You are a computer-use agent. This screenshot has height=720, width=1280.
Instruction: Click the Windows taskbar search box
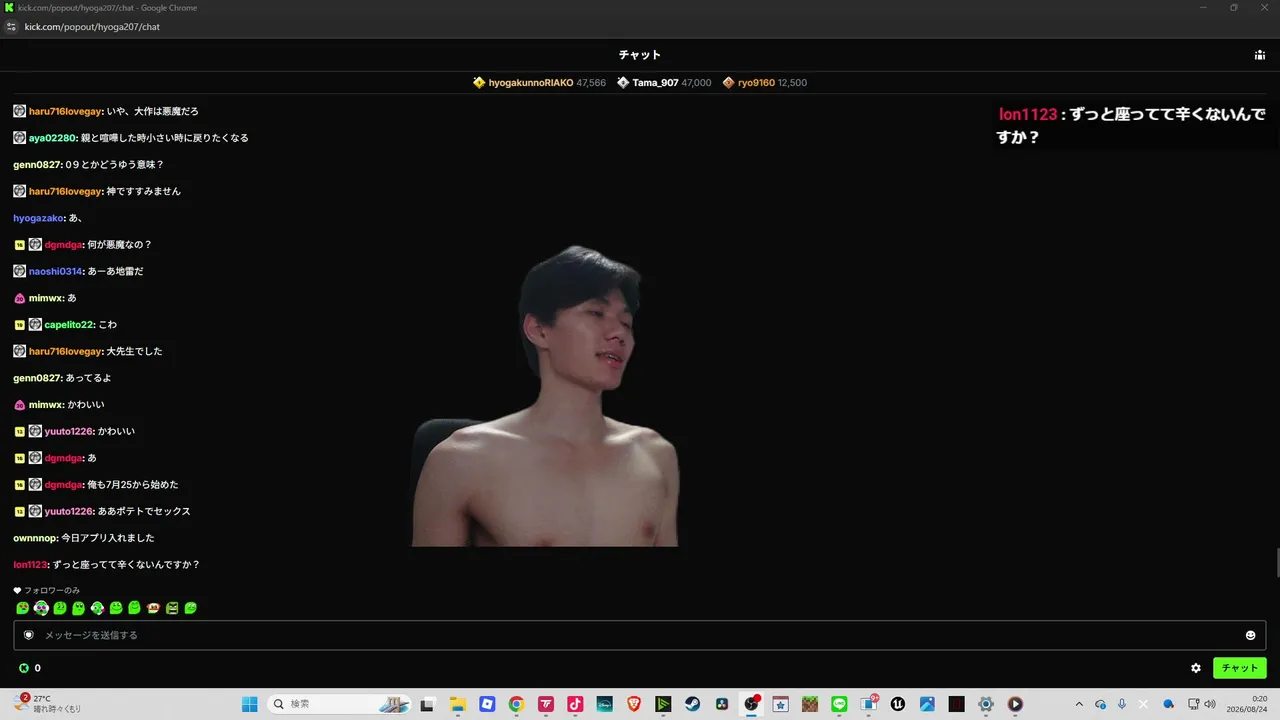pos(340,704)
